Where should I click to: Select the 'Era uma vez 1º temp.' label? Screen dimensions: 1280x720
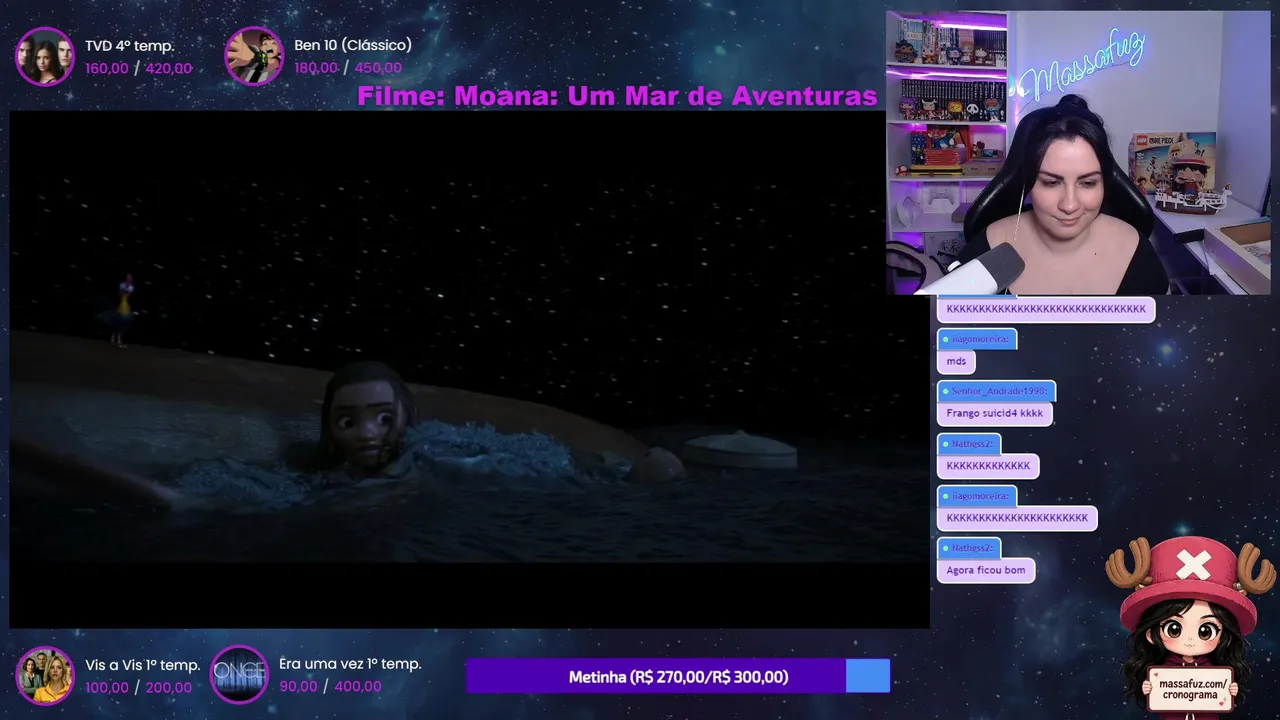tap(350, 664)
